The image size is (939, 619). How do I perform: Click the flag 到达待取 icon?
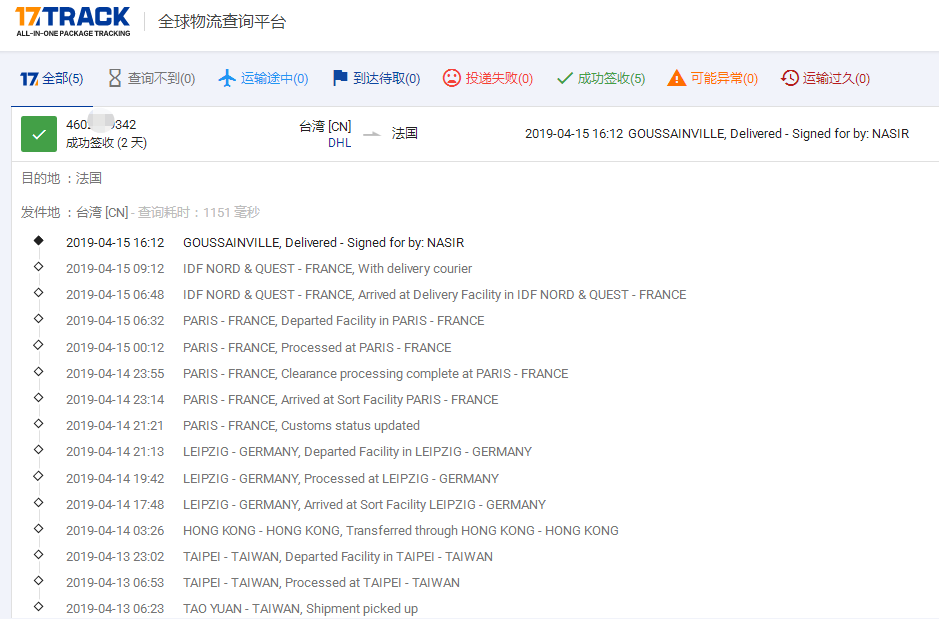click(x=340, y=78)
